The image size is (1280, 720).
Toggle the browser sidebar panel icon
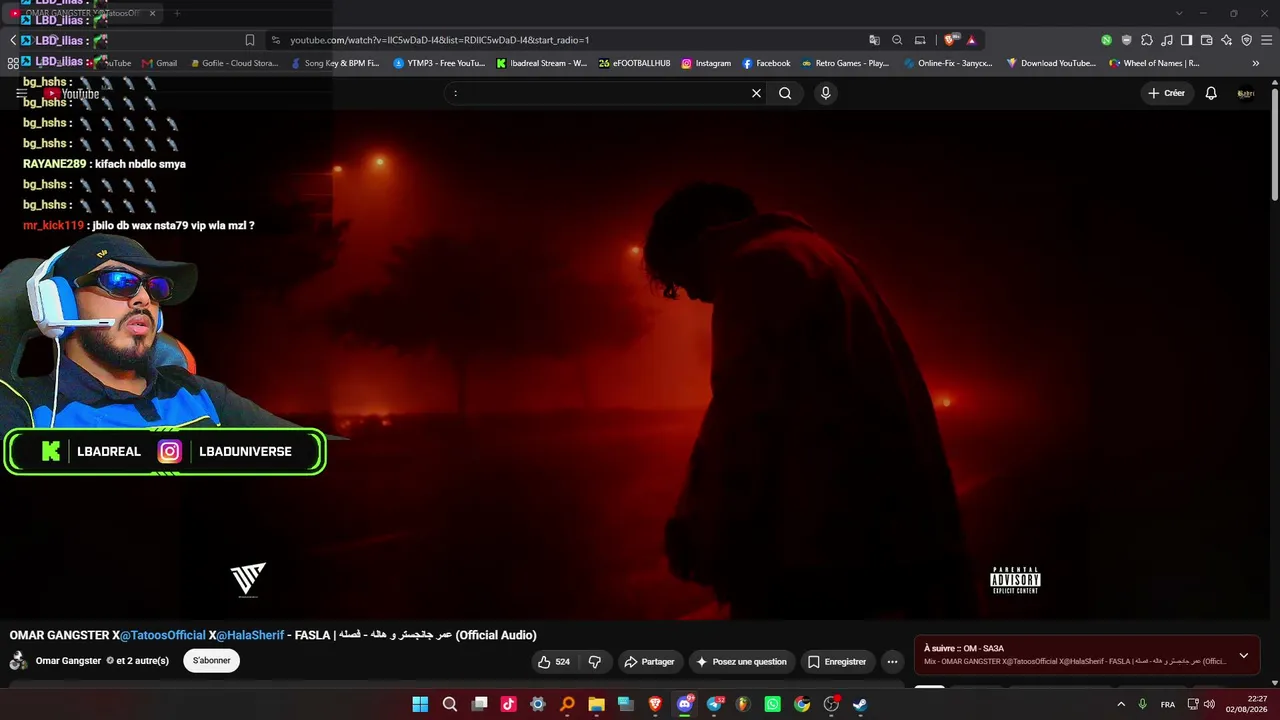point(1186,40)
